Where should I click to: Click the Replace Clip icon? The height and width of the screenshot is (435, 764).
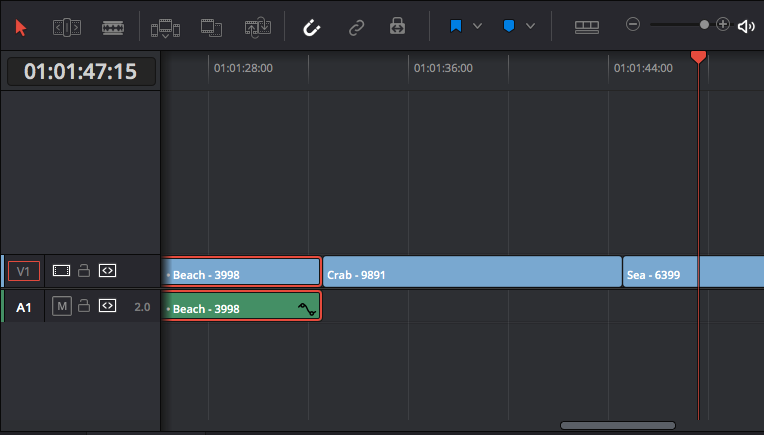coord(258,27)
